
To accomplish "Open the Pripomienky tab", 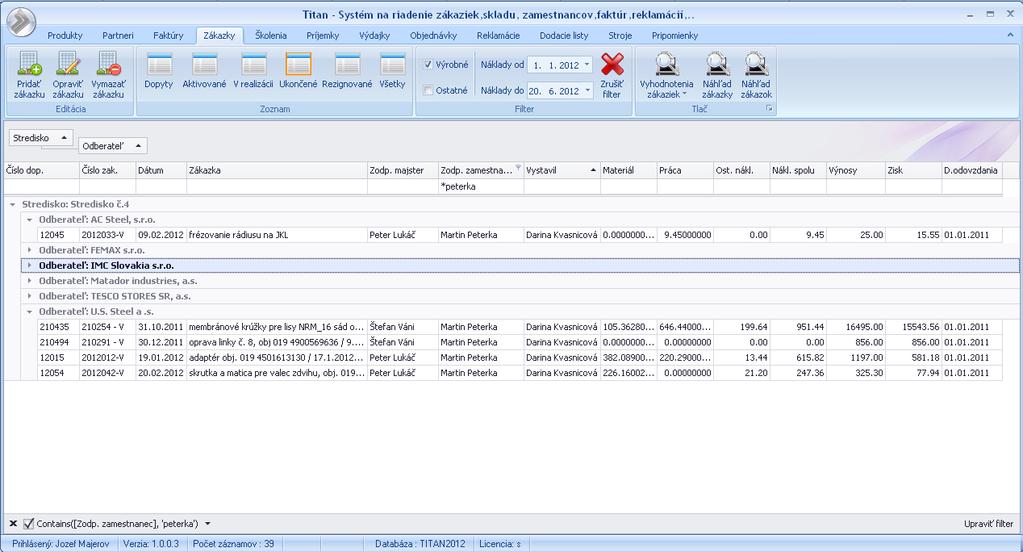I will [x=675, y=35].
